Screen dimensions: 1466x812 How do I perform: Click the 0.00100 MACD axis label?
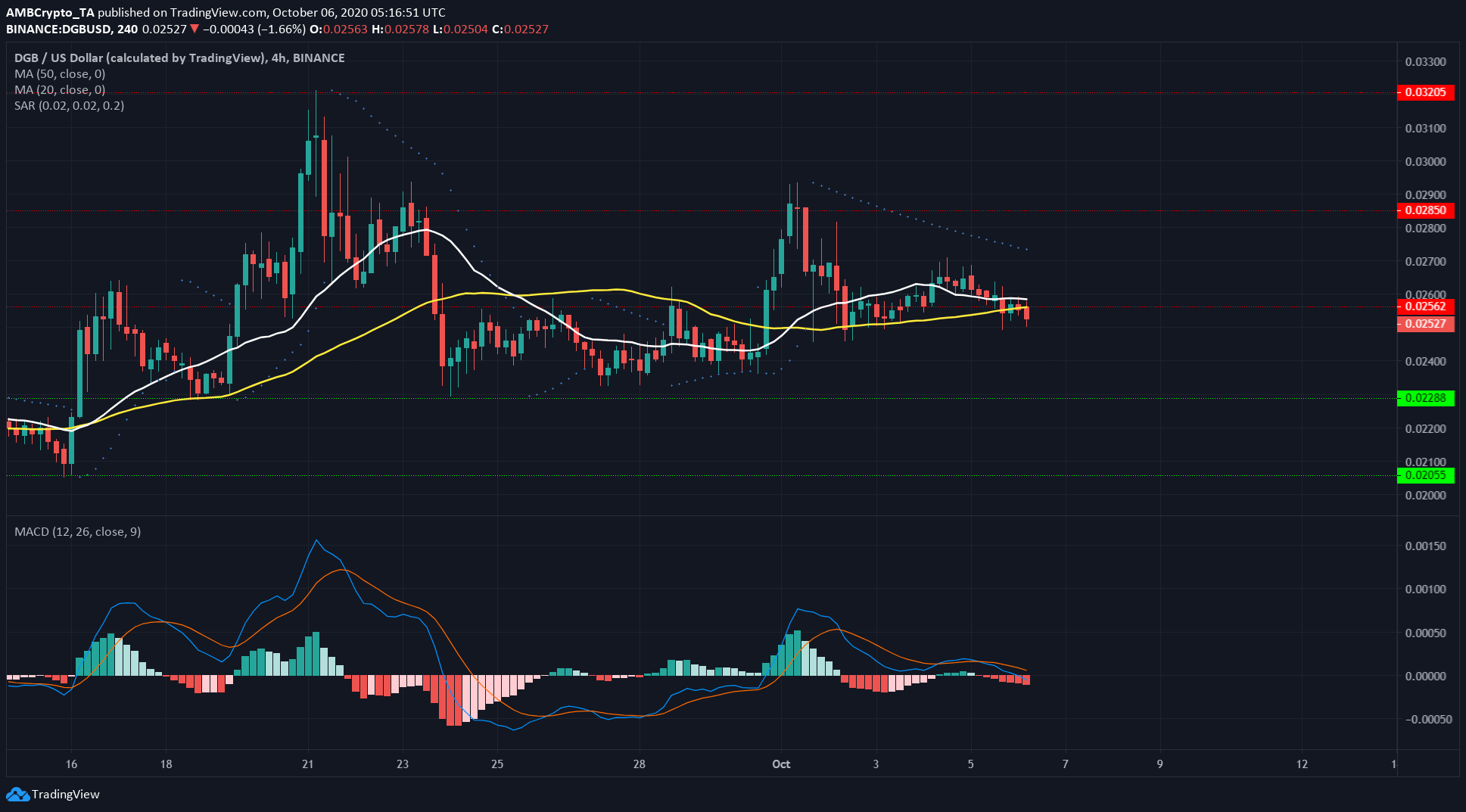point(1425,589)
